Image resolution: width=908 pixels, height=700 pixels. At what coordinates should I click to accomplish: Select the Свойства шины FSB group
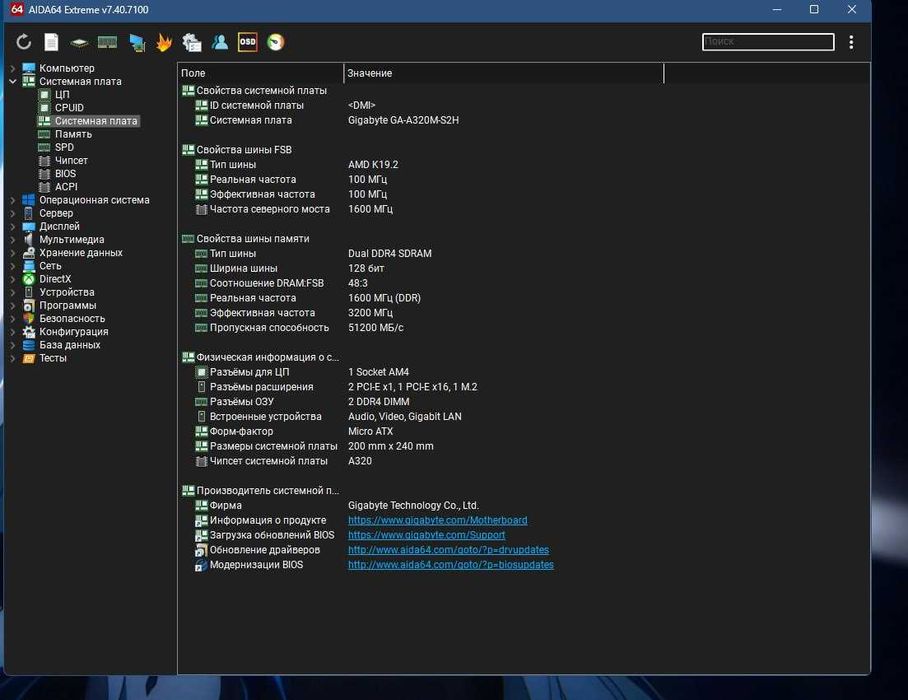pyautogui.click(x=244, y=150)
